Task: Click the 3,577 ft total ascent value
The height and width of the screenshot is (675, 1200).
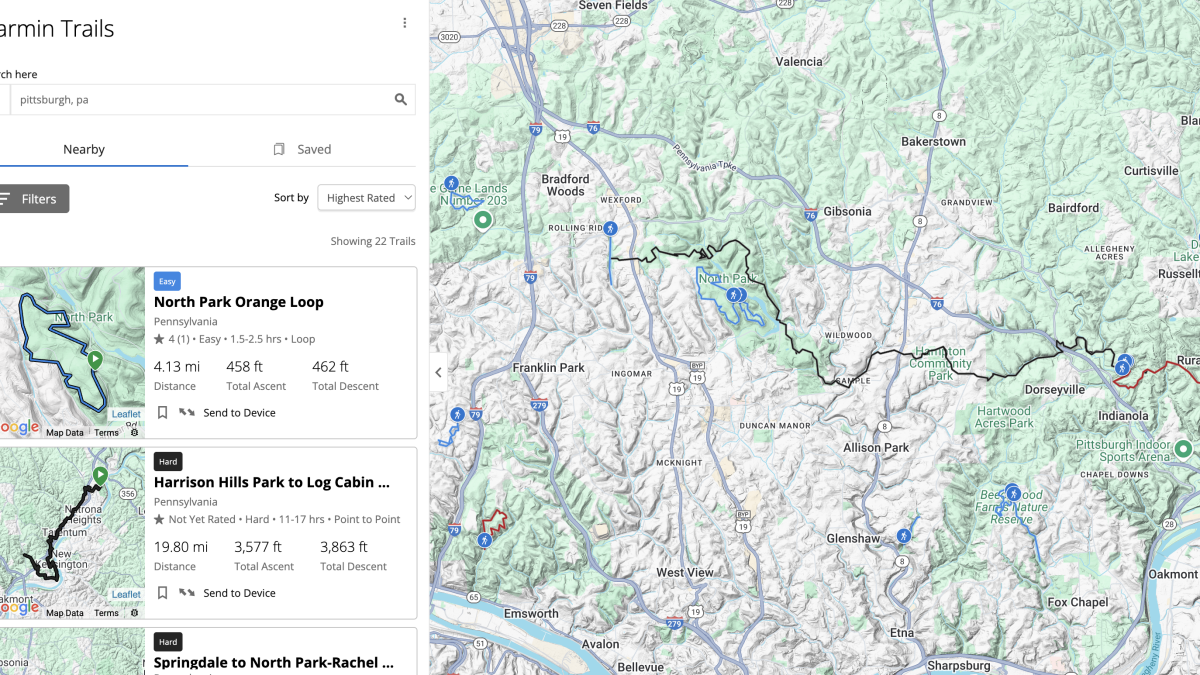Action: (258, 547)
